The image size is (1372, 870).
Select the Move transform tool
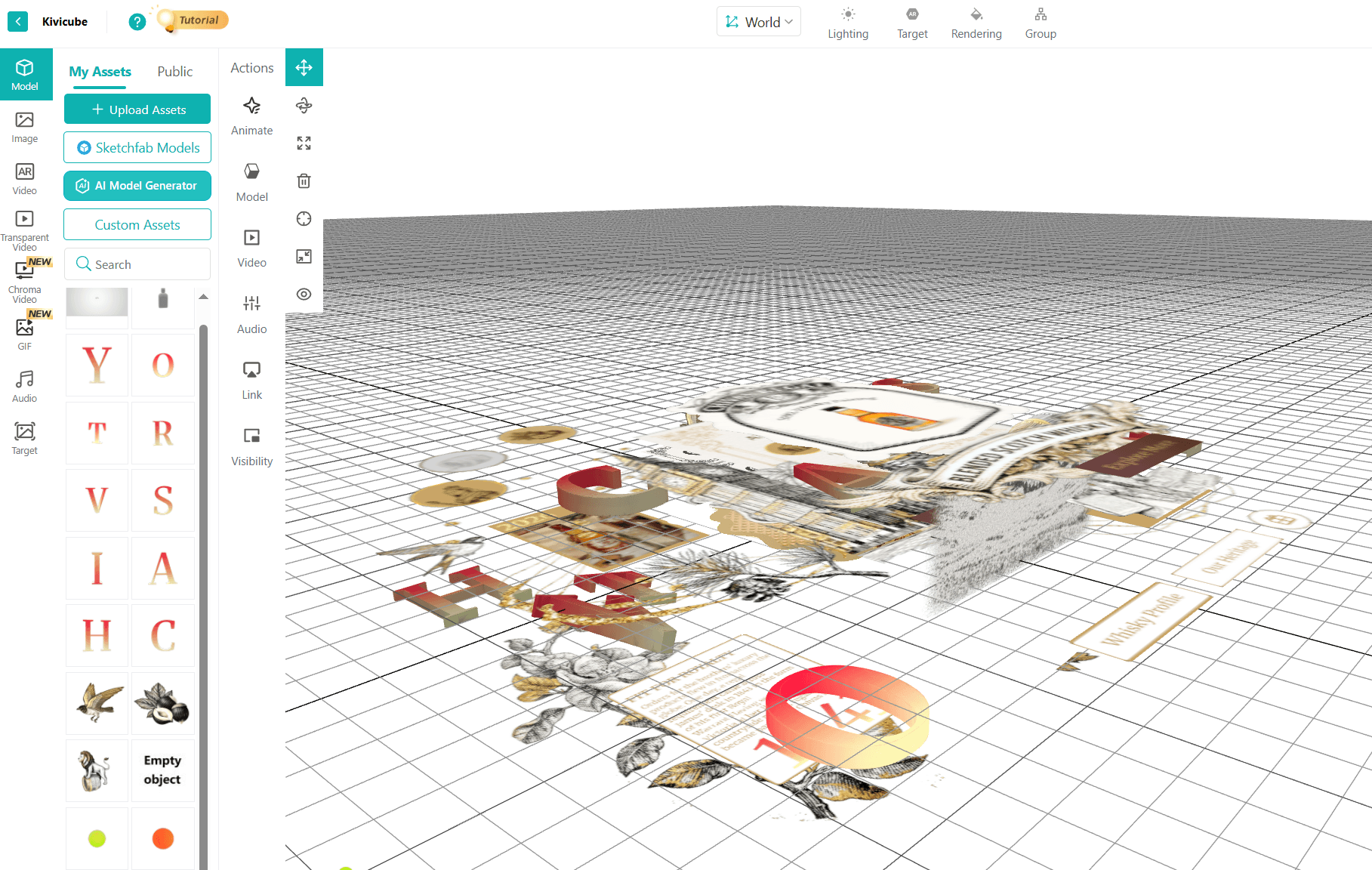point(304,68)
